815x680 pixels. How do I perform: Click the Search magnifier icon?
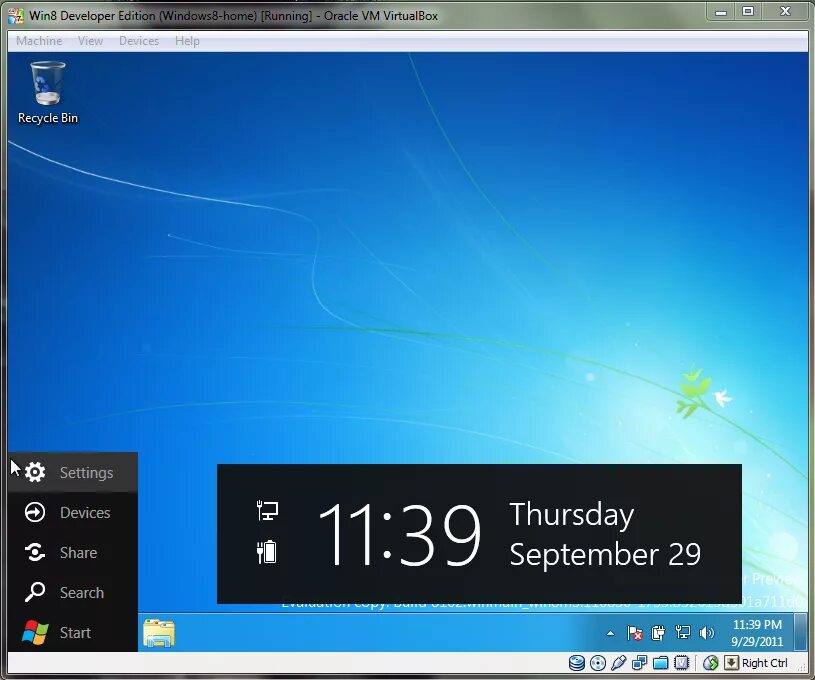coord(35,592)
